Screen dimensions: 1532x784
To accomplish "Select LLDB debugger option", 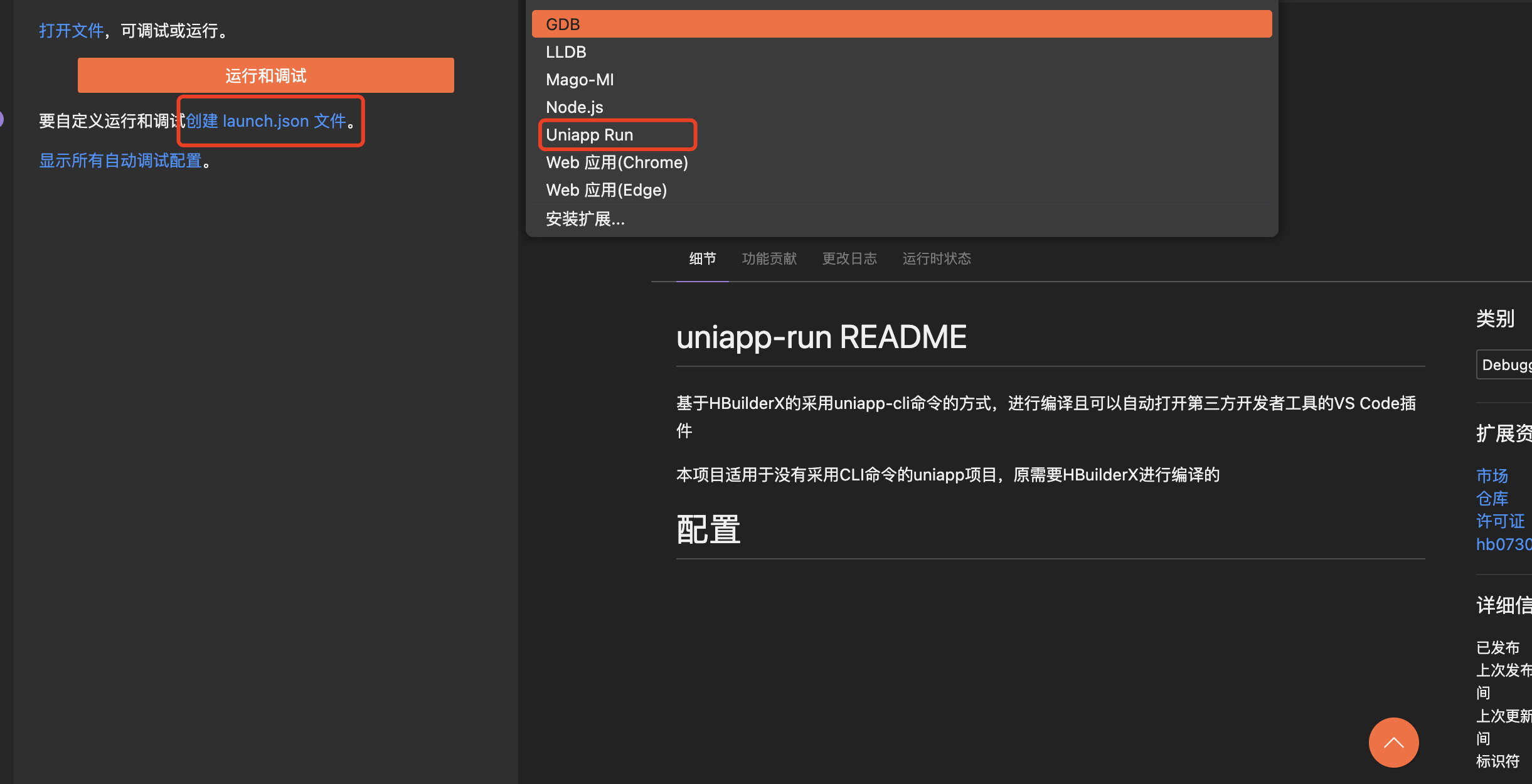I will pyautogui.click(x=566, y=51).
